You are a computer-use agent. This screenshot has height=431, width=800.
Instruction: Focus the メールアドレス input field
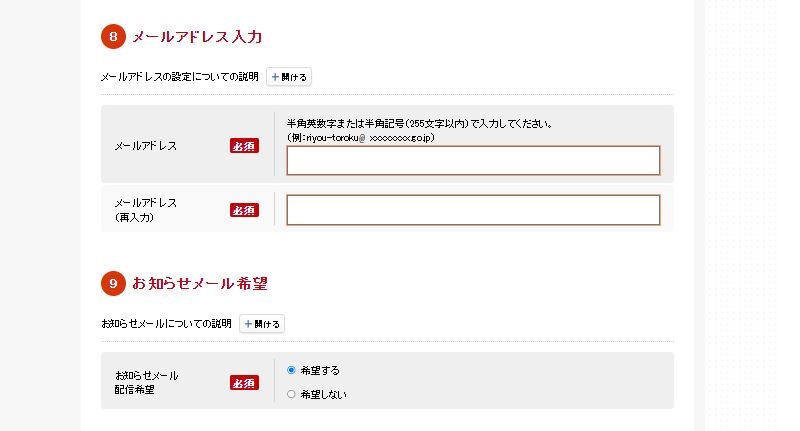[x=473, y=161]
